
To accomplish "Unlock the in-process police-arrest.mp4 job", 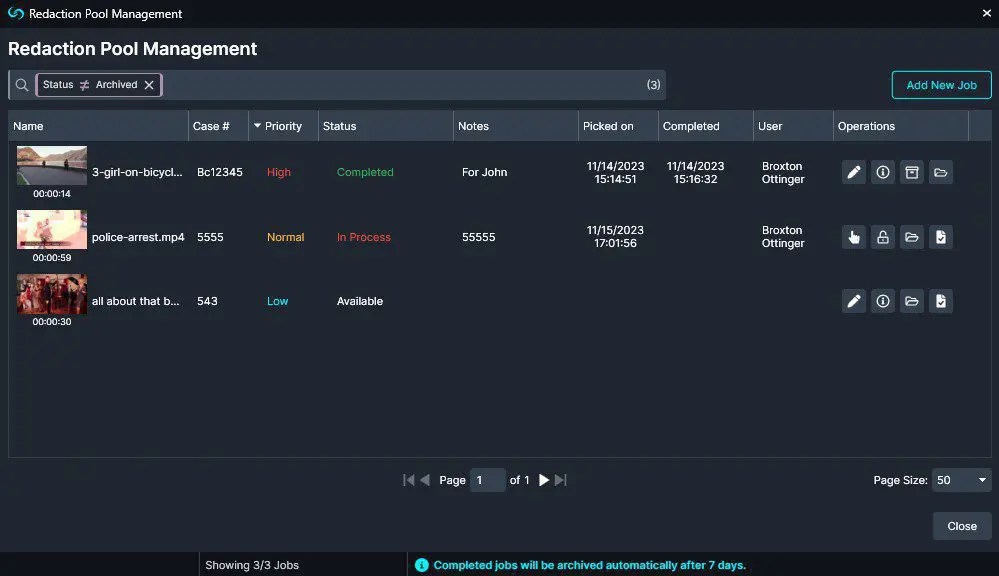I will click(882, 237).
